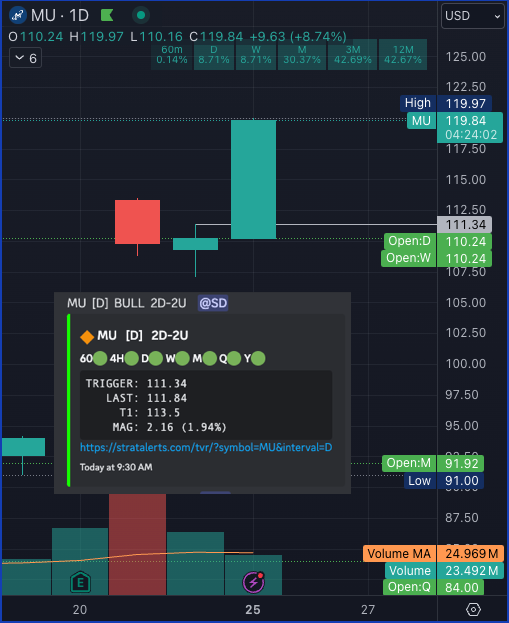Click the High 119.97 price label
This screenshot has height=623, width=509.
tap(446, 103)
